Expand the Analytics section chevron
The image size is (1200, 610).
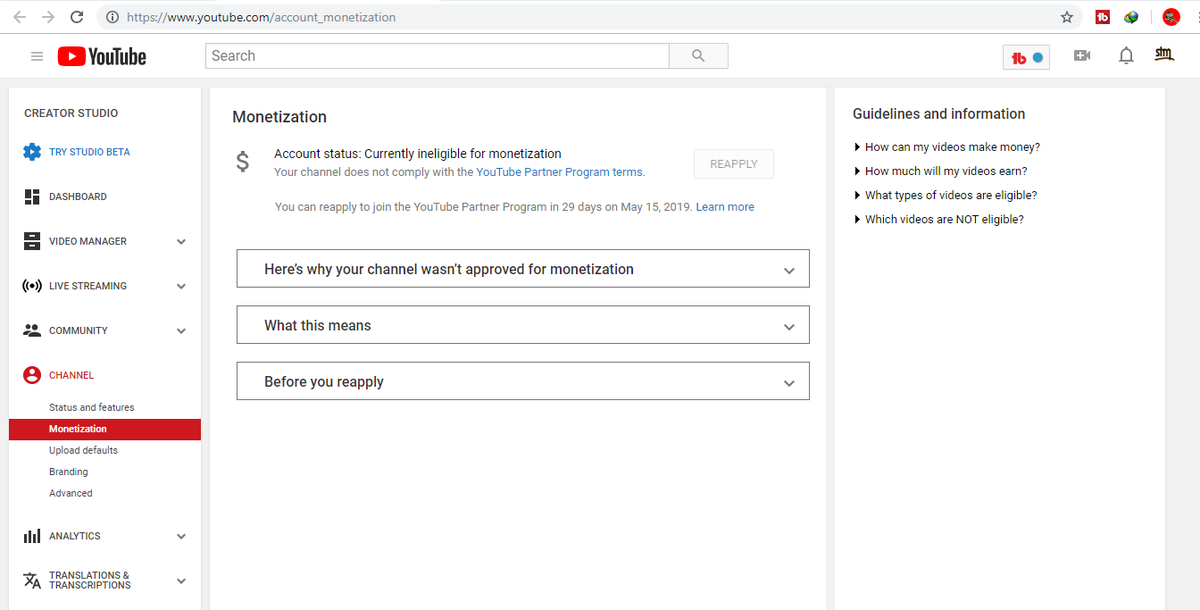pos(181,536)
